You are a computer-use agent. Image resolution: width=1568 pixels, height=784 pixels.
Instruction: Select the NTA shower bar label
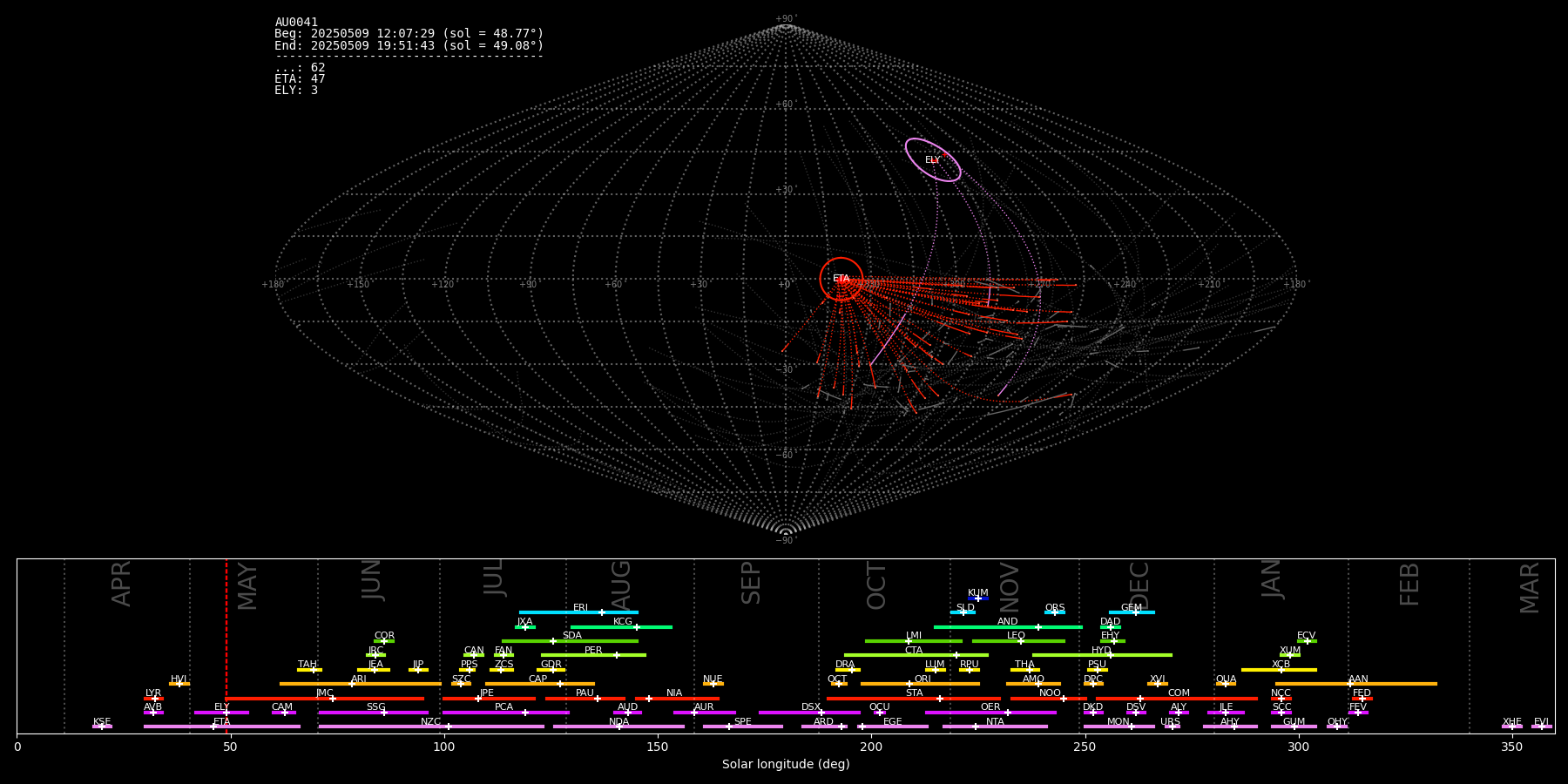point(995,722)
